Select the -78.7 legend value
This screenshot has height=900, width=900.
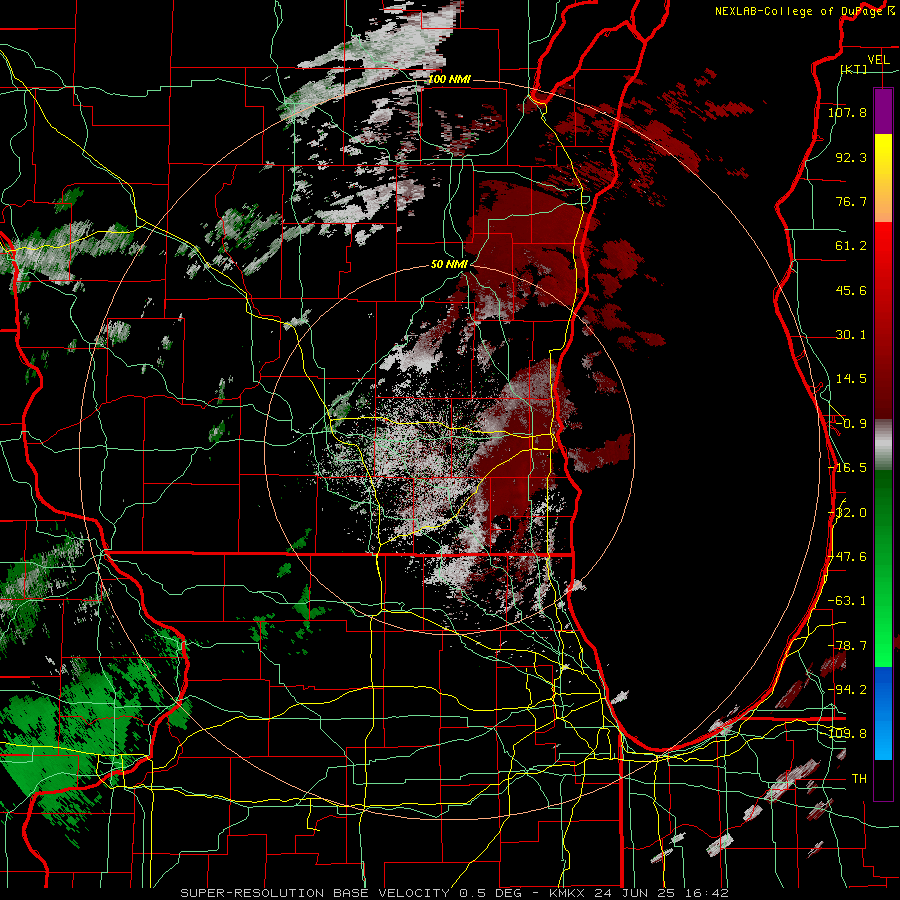point(847,646)
